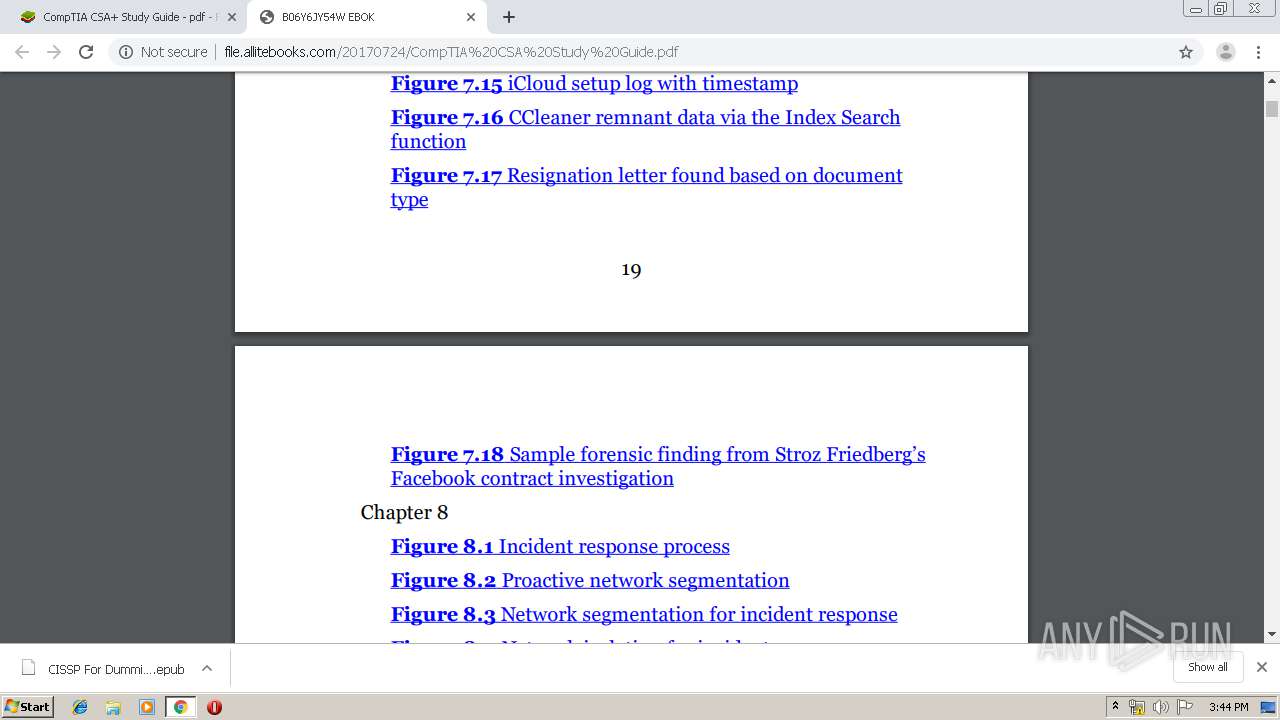Go back to previous page
1280x720 pixels.
(x=22, y=52)
